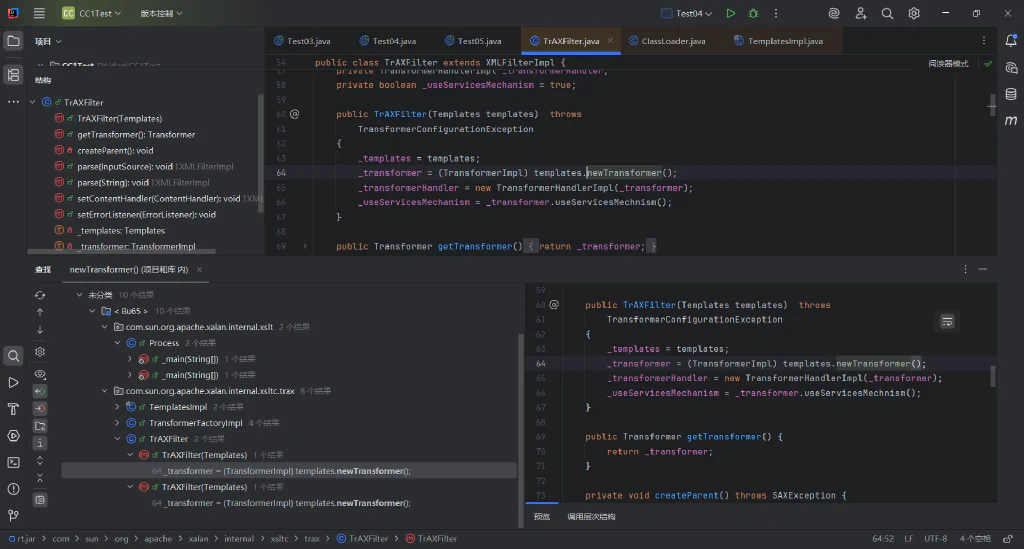This screenshot has width=1024, height=549.
Task: Open the Git tool window icon
Action: [13, 516]
